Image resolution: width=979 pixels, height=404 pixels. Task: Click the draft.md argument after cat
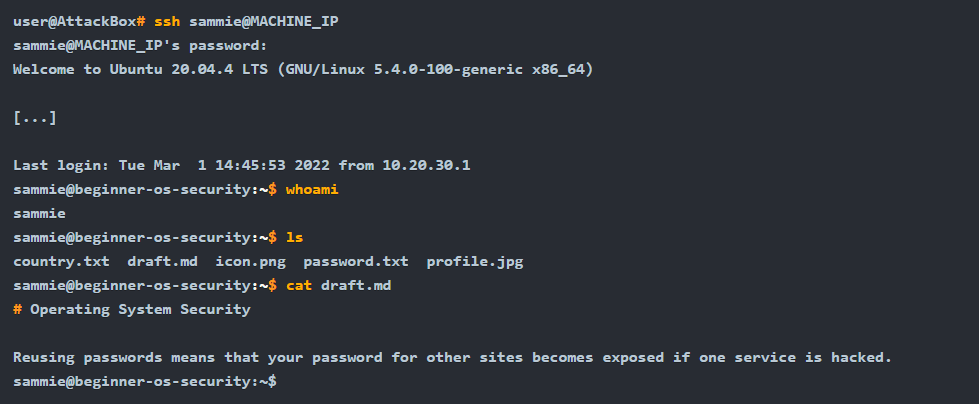pyautogui.click(x=356, y=285)
